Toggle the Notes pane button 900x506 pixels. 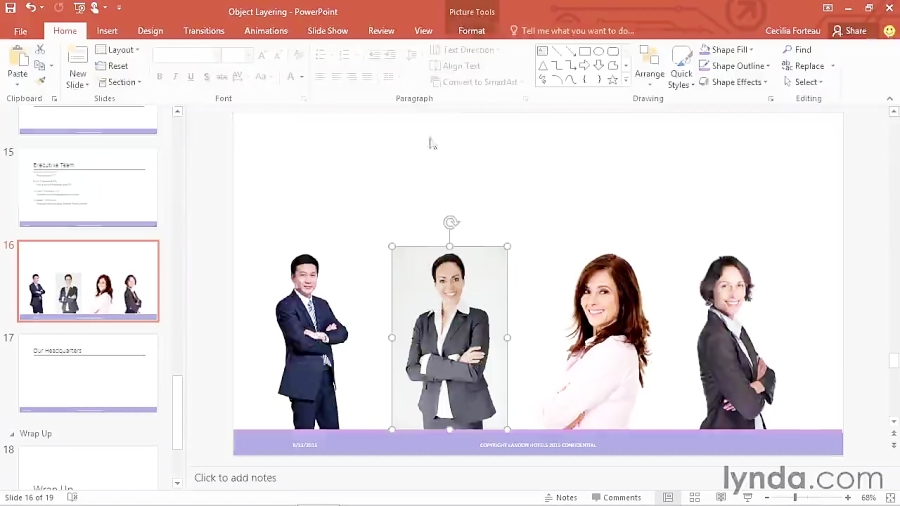pyautogui.click(x=561, y=497)
